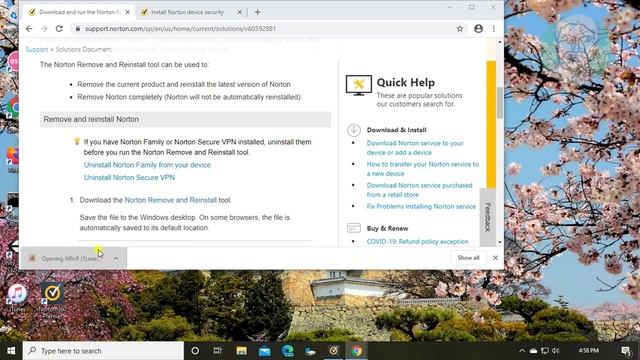The image size is (640, 360).
Task: Close the 'Download and run the Norton' tab
Action: (127, 12)
